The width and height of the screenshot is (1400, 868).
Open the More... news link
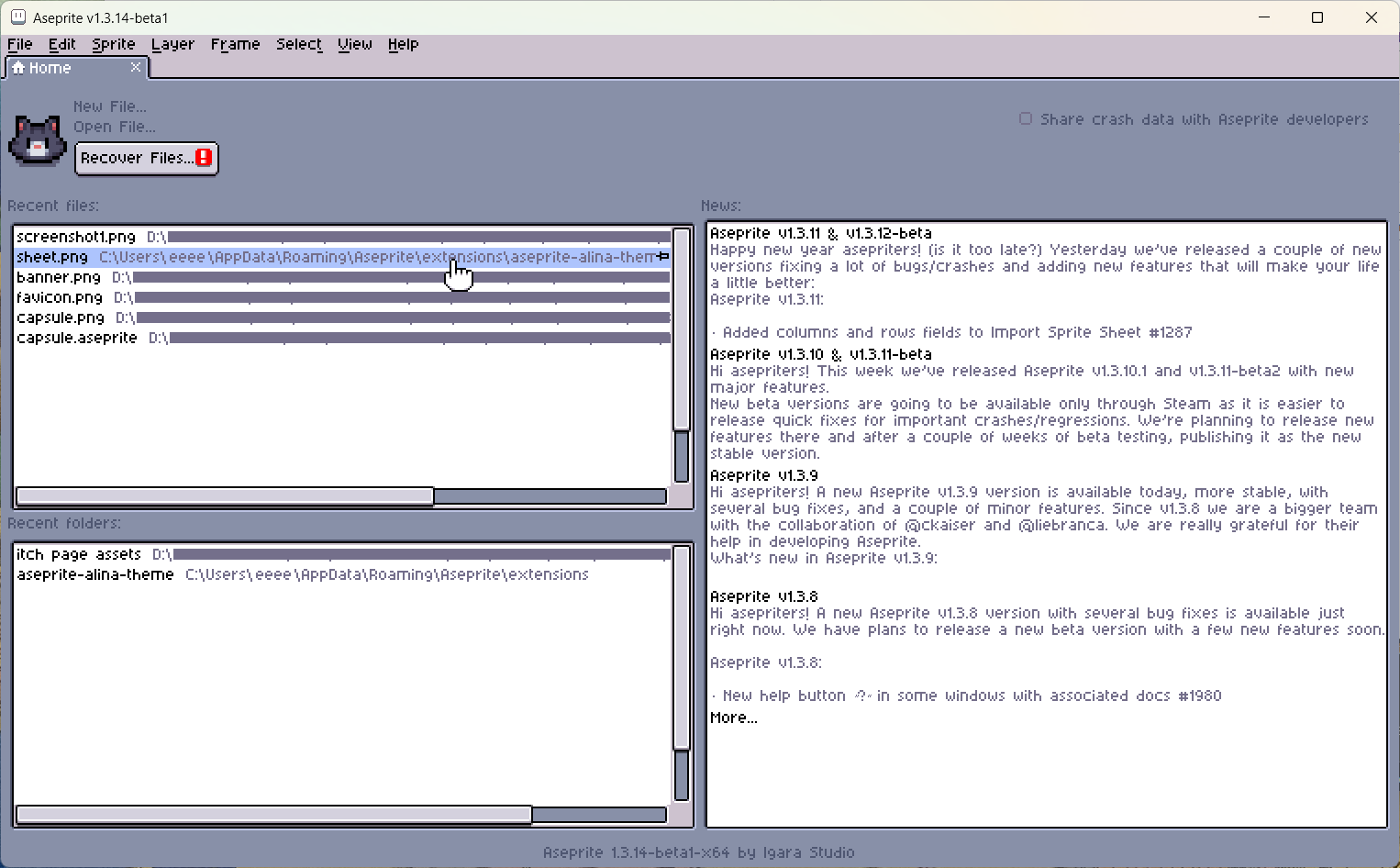(734, 718)
